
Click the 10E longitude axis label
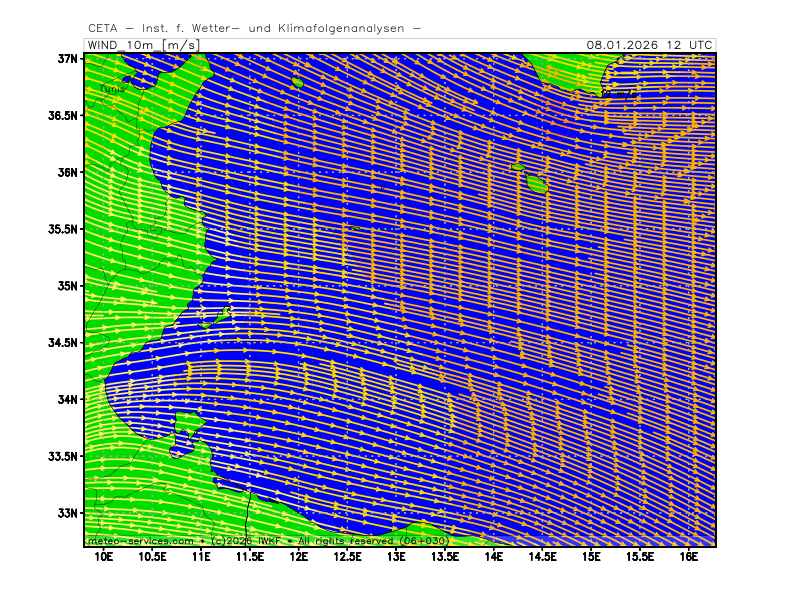(x=102, y=556)
